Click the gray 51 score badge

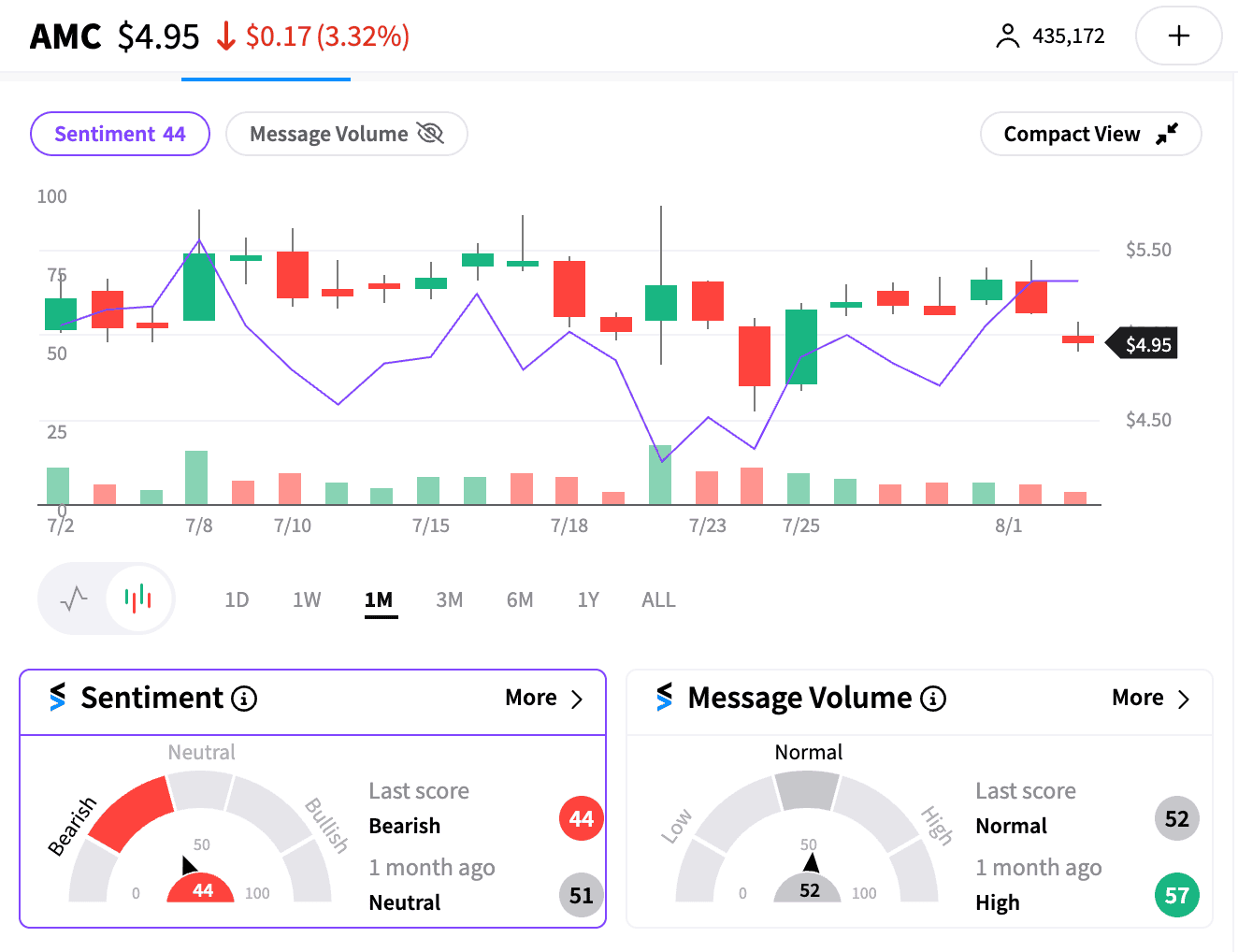click(582, 896)
